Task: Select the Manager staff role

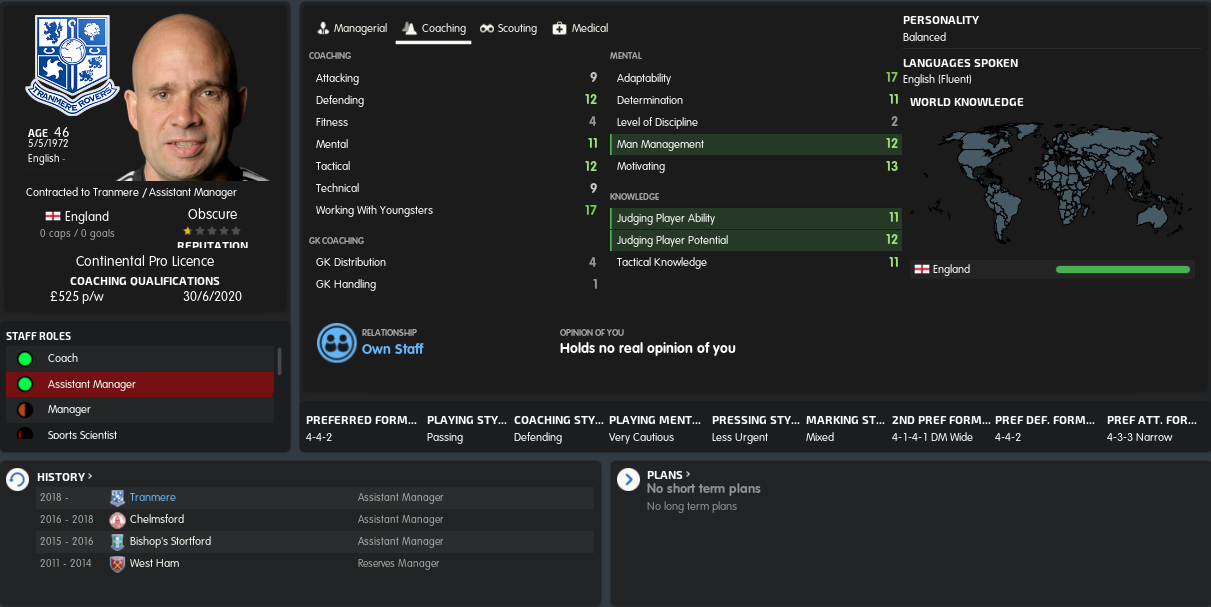Action: click(140, 410)
